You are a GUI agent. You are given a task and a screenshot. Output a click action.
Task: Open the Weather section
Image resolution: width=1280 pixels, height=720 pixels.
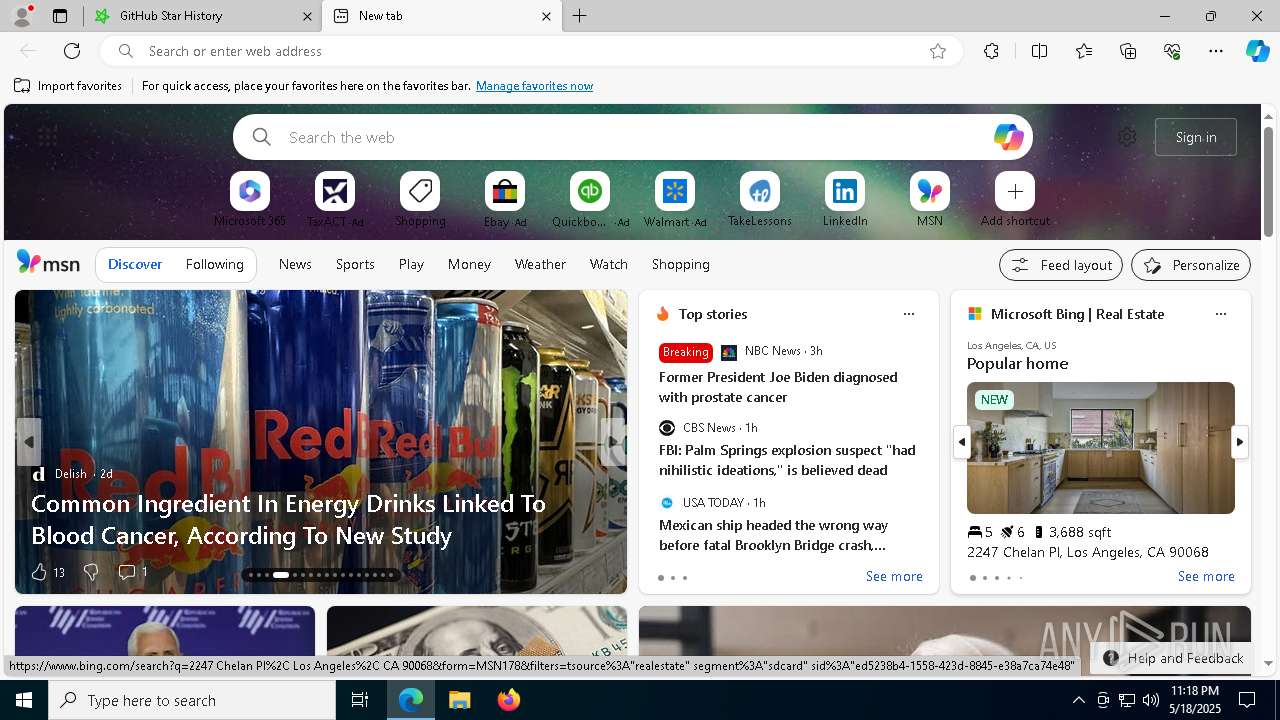coord(540,264)
